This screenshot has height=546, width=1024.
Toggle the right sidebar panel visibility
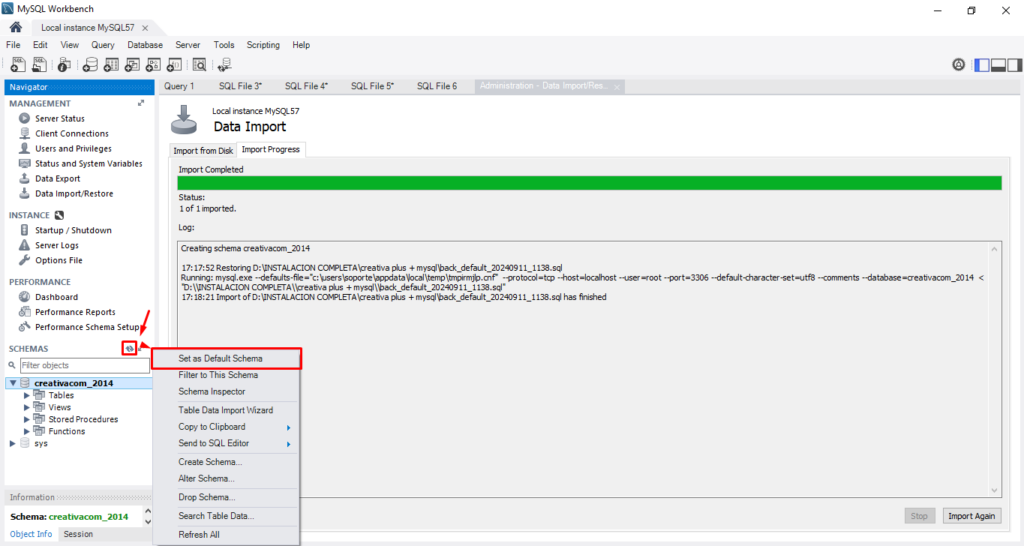[x=1014, y=65]
